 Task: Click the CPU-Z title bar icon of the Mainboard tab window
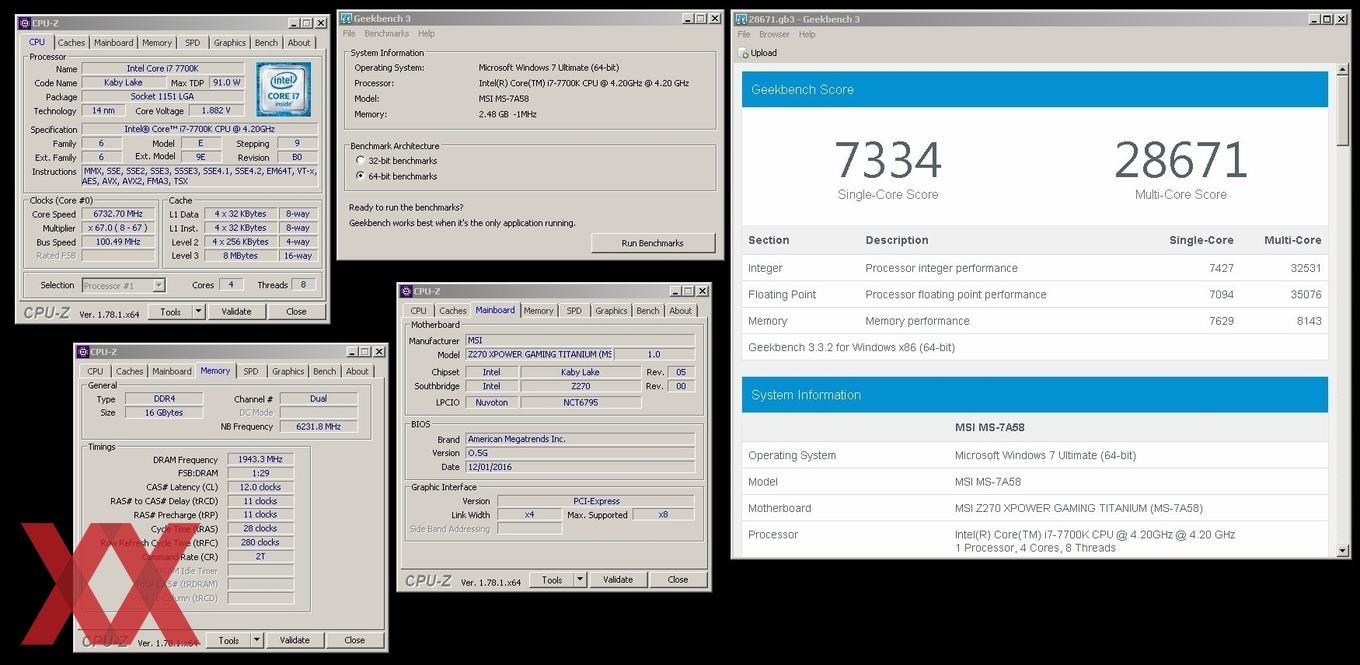pos(406,291)
